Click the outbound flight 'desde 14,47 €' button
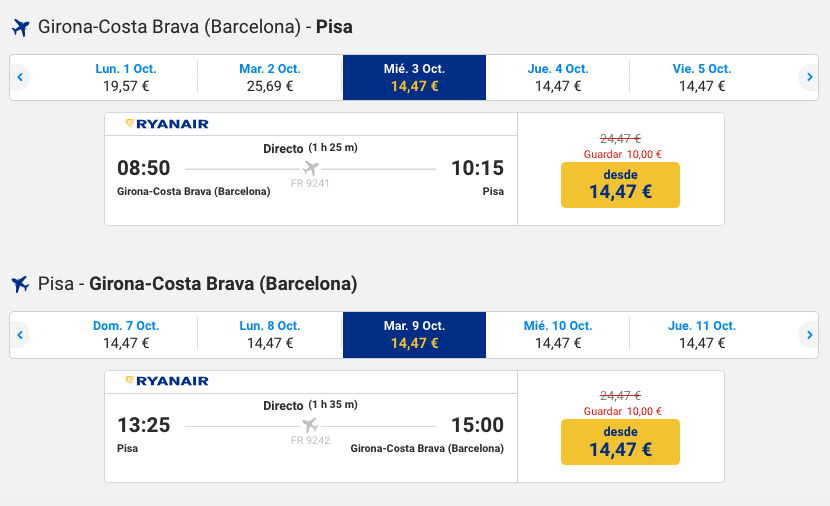 tap(620, 185)
